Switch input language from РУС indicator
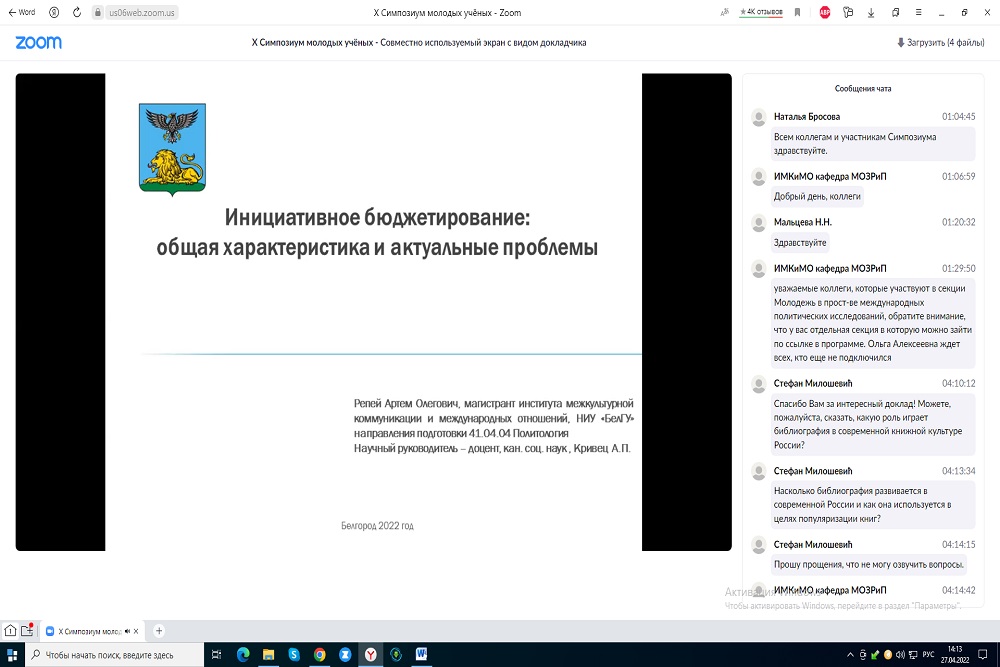 927,655
